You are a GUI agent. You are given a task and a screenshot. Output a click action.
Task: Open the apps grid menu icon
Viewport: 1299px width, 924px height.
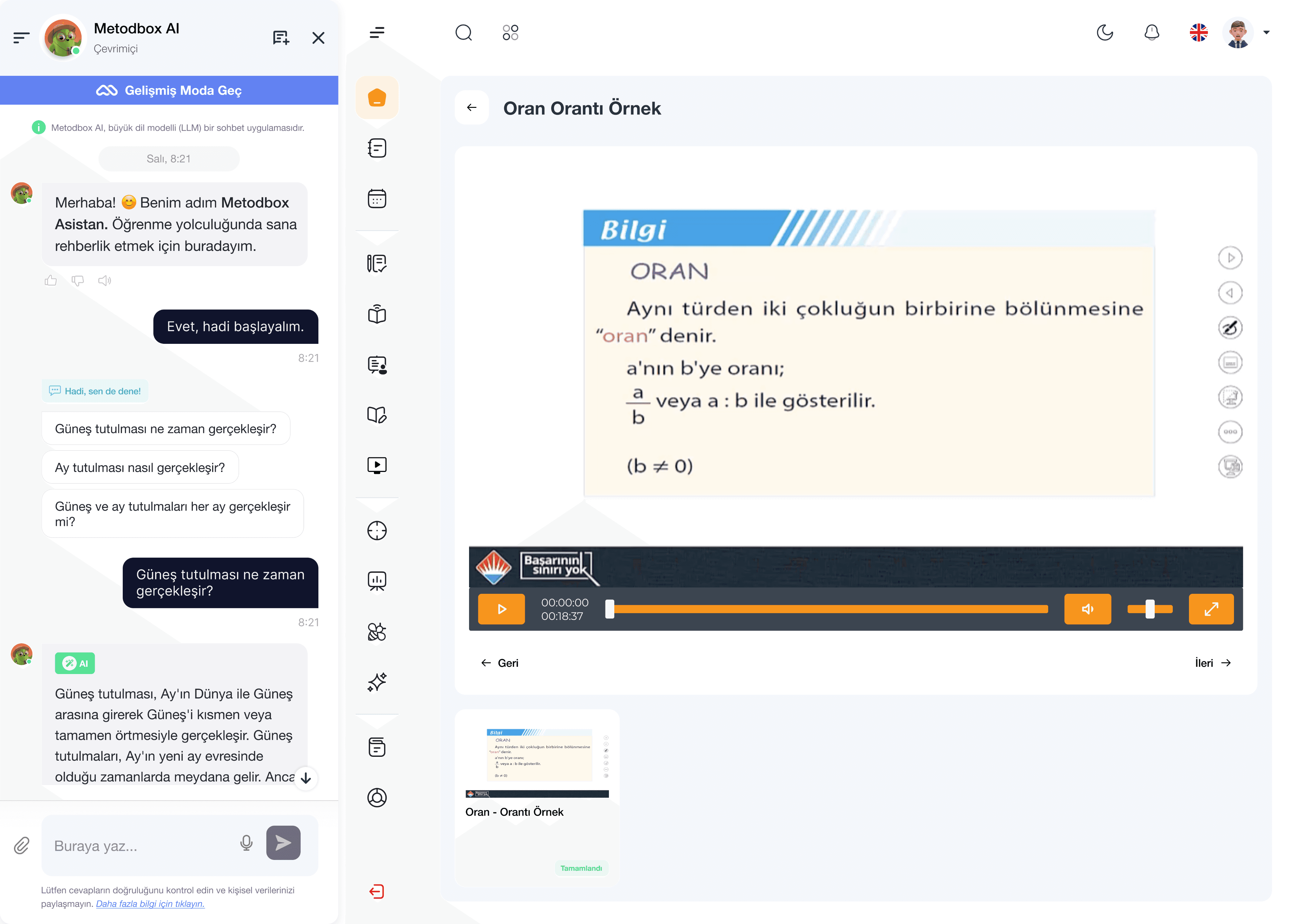click(x=510, y=32)
